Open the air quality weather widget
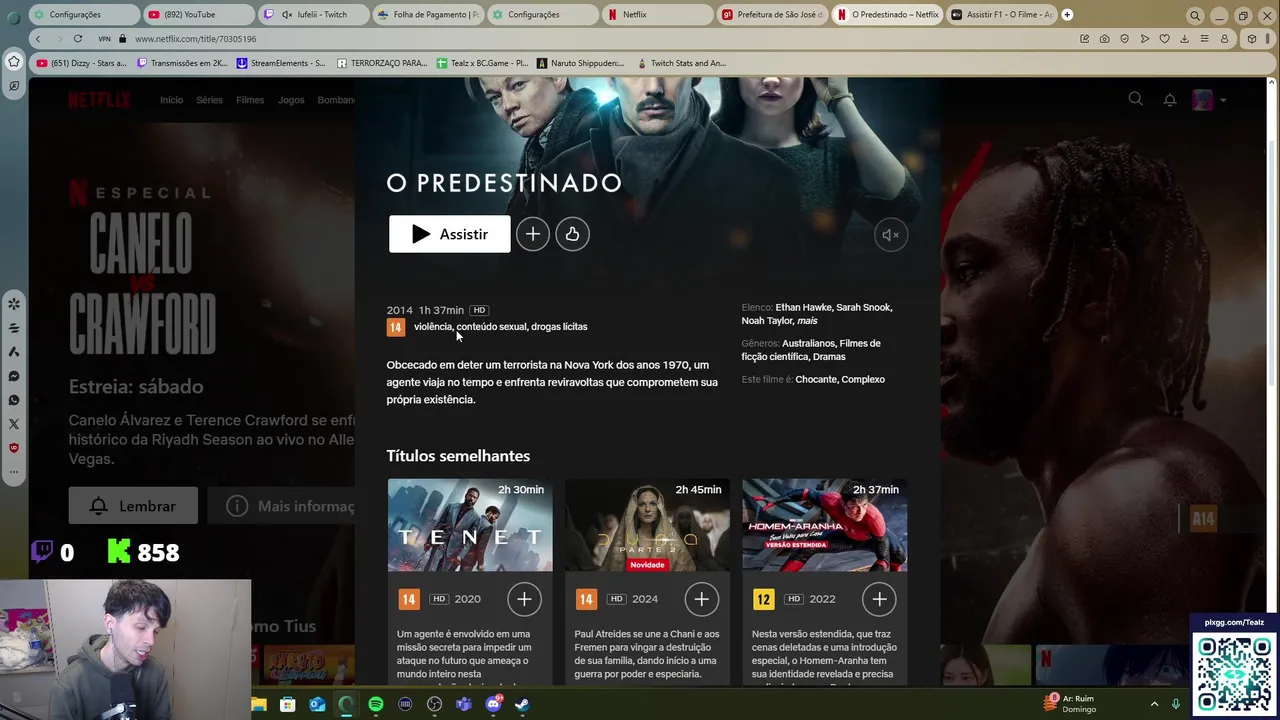 [x=1071, y=704]
